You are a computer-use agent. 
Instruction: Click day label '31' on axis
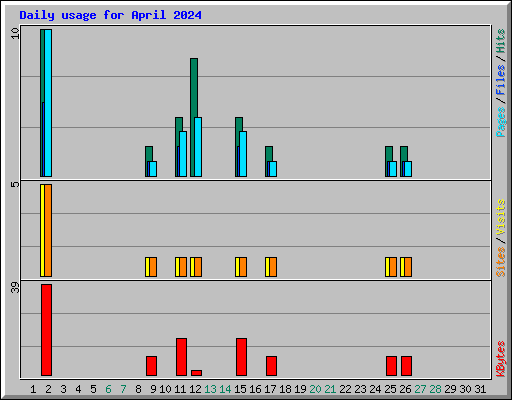coord(480,389)
